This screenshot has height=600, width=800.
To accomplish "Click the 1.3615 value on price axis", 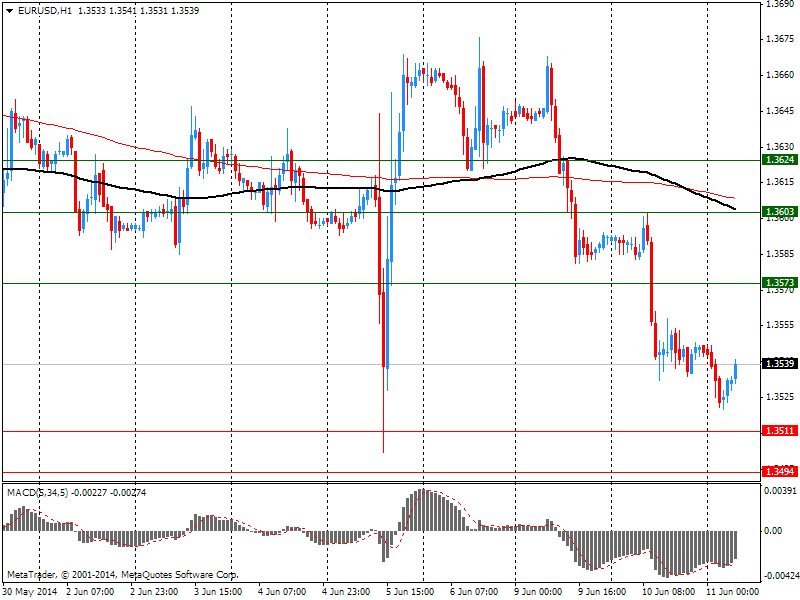I will pyautogui.click(x=780, y=182).
